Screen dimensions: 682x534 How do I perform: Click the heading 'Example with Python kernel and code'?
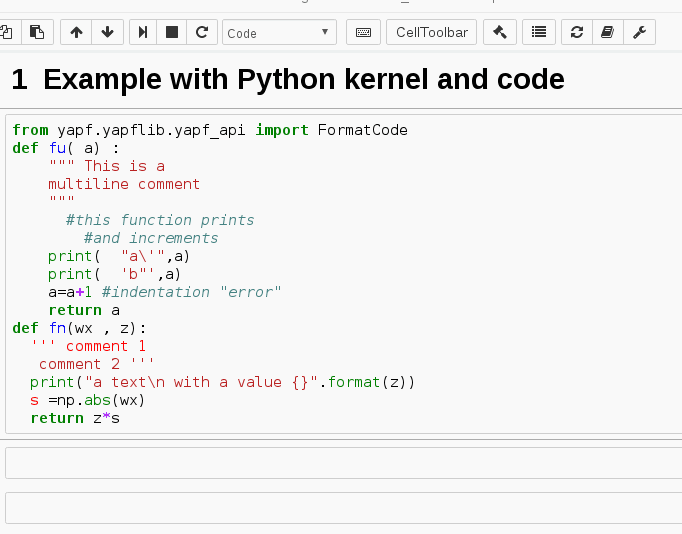(303, 79)
